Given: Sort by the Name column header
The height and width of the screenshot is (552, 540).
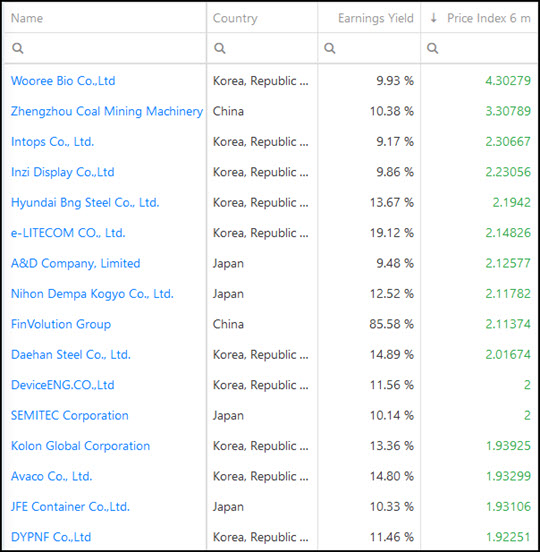Looking at the screenshot, I should coord(27,18).
